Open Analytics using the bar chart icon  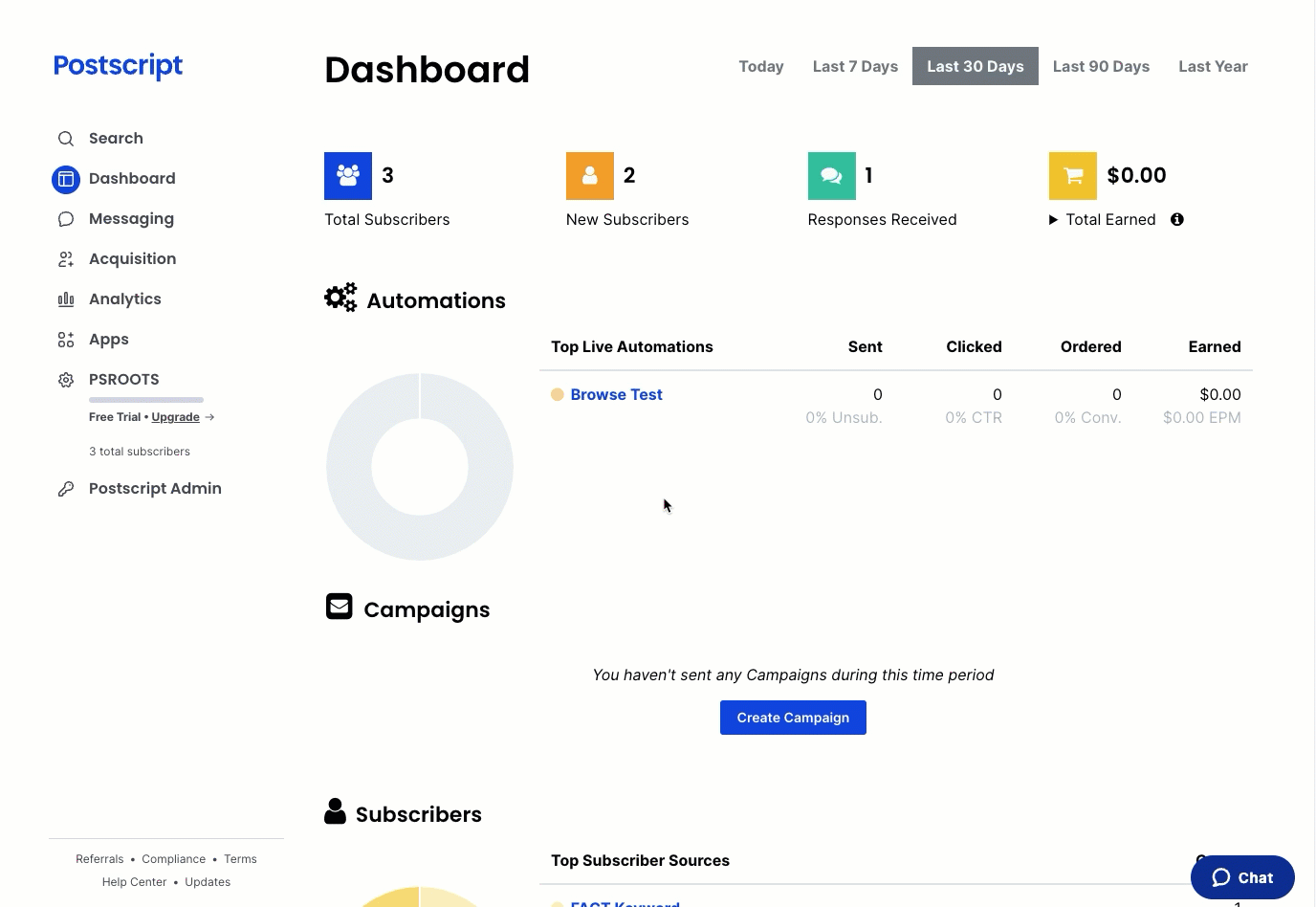pos(66,299)
